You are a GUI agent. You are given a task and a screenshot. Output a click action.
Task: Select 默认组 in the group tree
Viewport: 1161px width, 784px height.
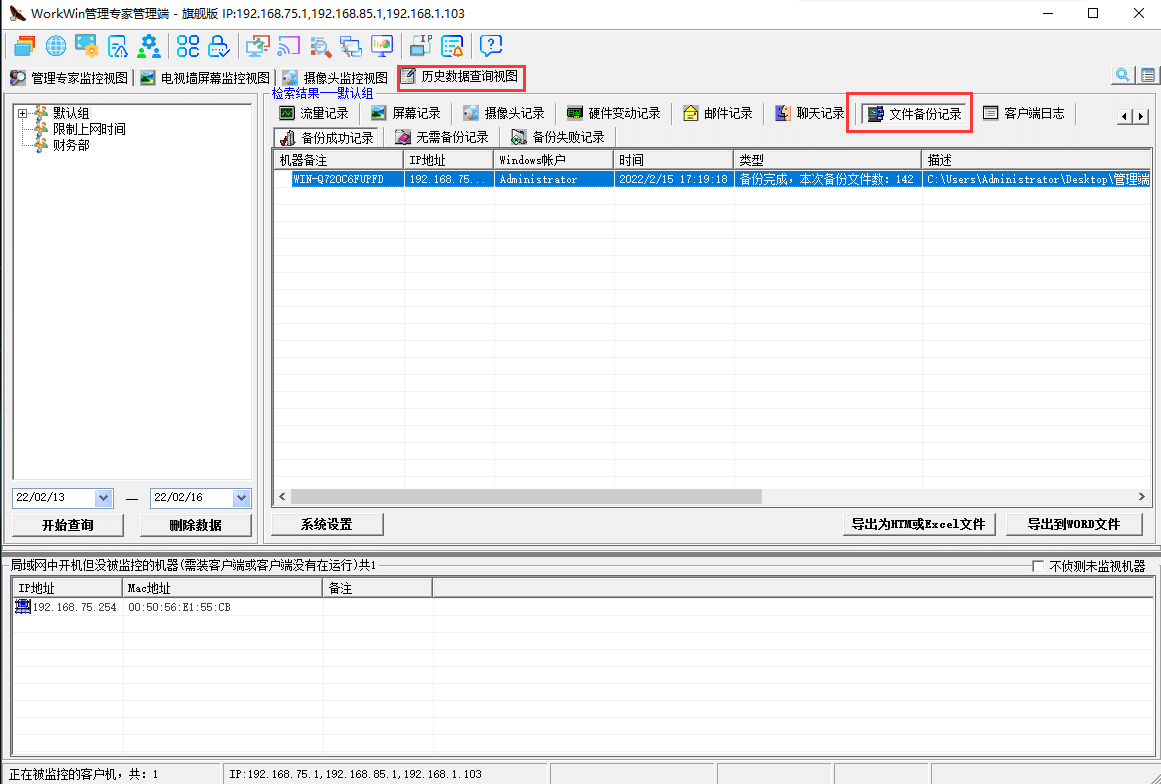coord(71,113)
